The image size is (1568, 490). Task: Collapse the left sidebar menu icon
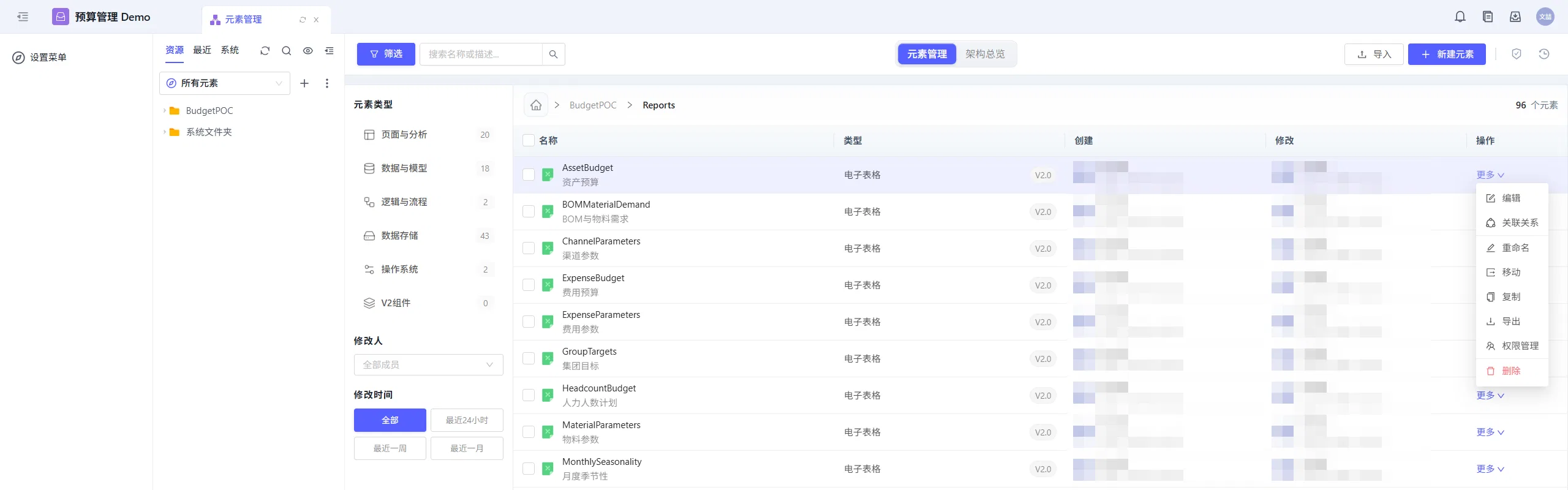23,17
